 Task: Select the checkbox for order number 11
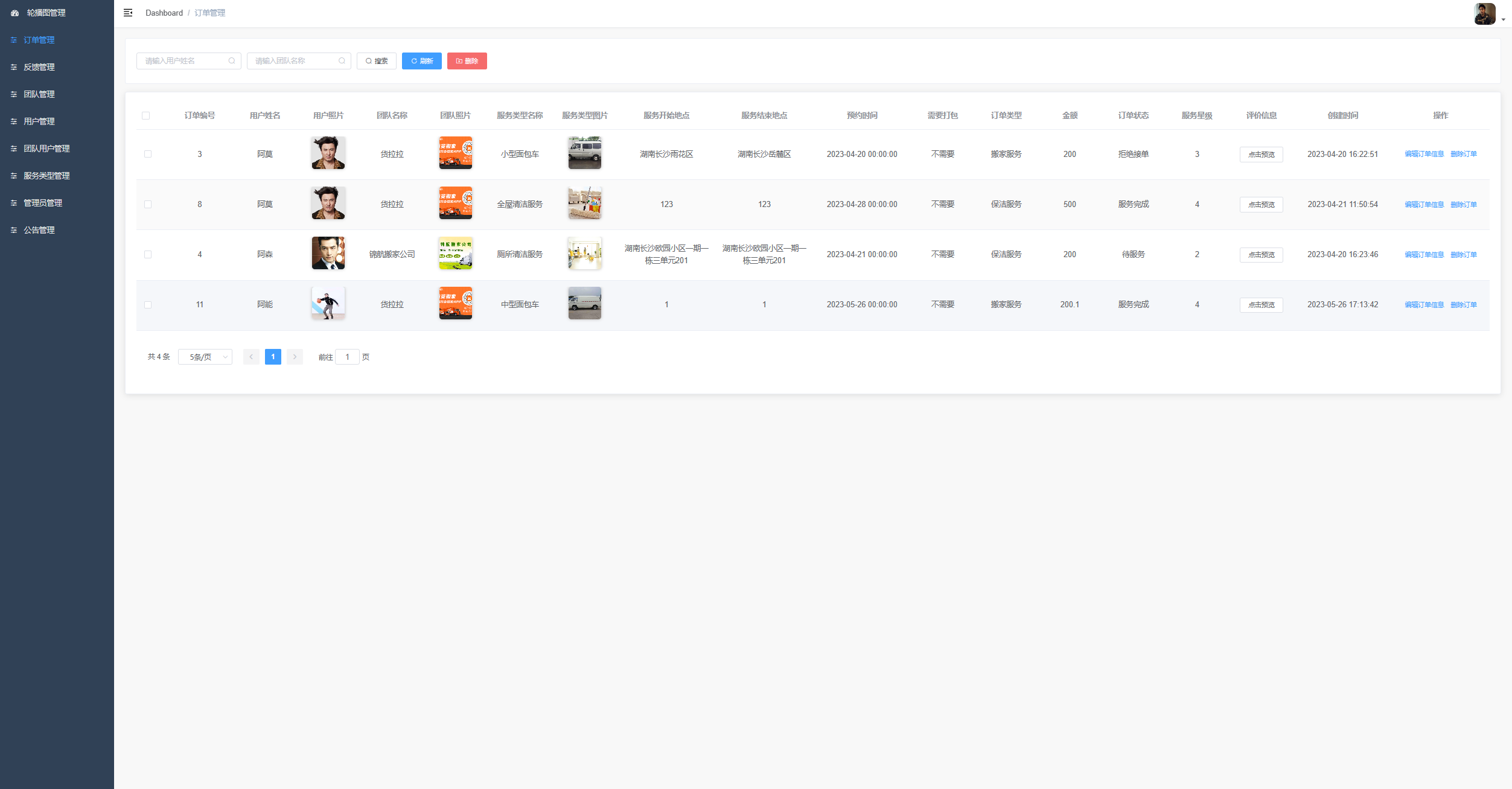click(x=148, y=305)
